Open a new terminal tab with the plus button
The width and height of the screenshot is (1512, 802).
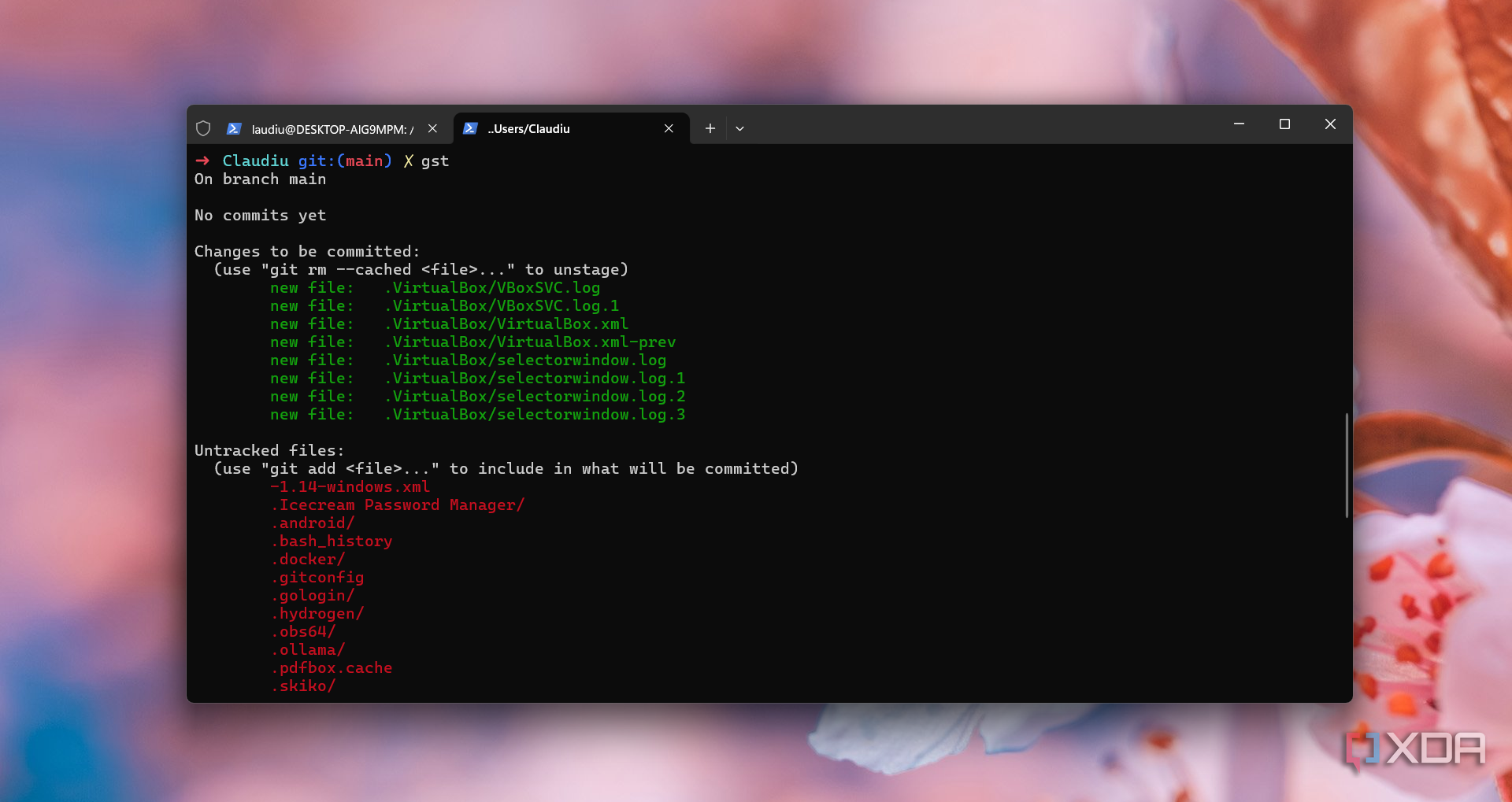[x=710, y=128]
